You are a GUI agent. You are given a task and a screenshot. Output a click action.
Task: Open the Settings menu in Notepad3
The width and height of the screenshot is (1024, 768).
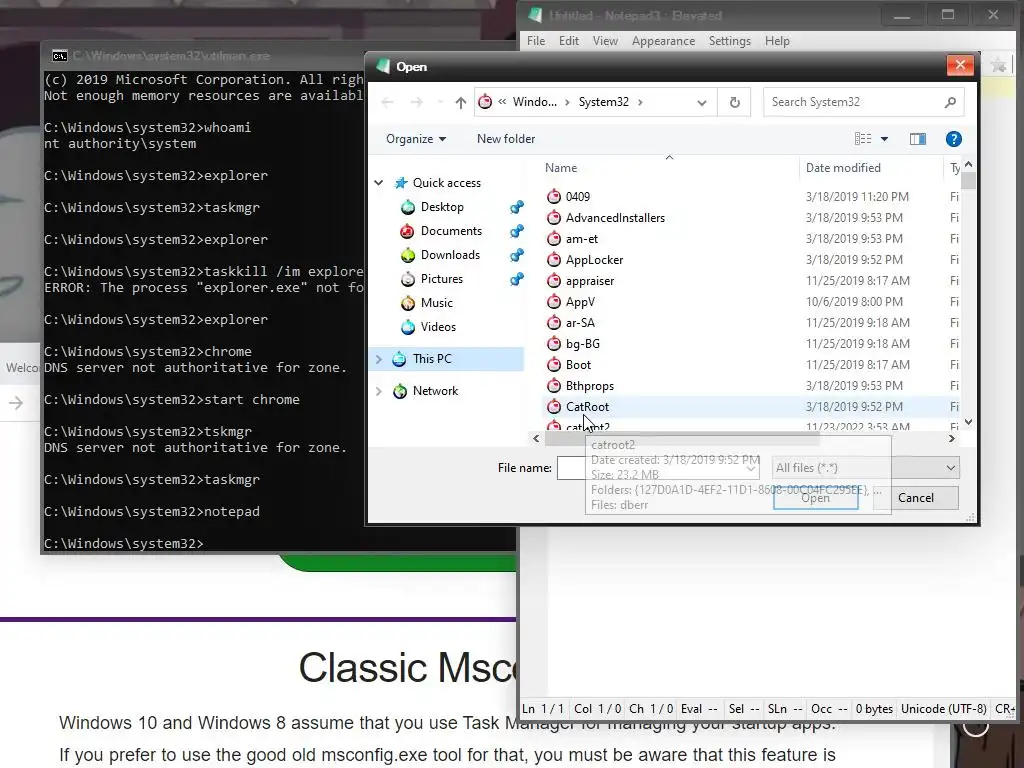tap(729, 41)
